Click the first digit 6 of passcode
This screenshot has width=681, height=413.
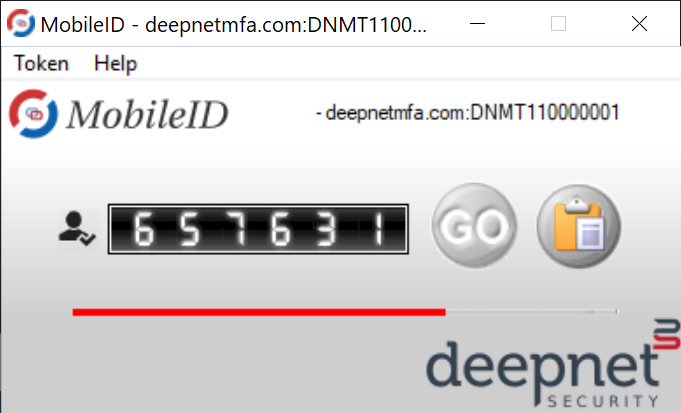point(144,229)
